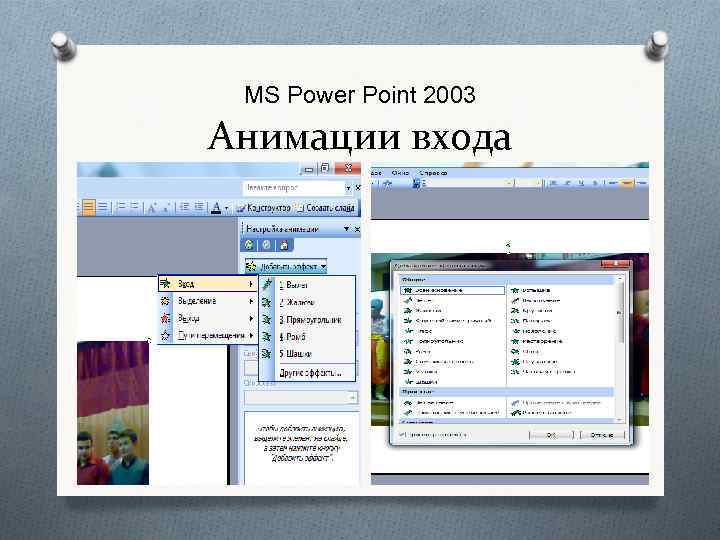Click into the Введите вопрос help field
This screenshot has height=540, width=720.
coord(293,188)
